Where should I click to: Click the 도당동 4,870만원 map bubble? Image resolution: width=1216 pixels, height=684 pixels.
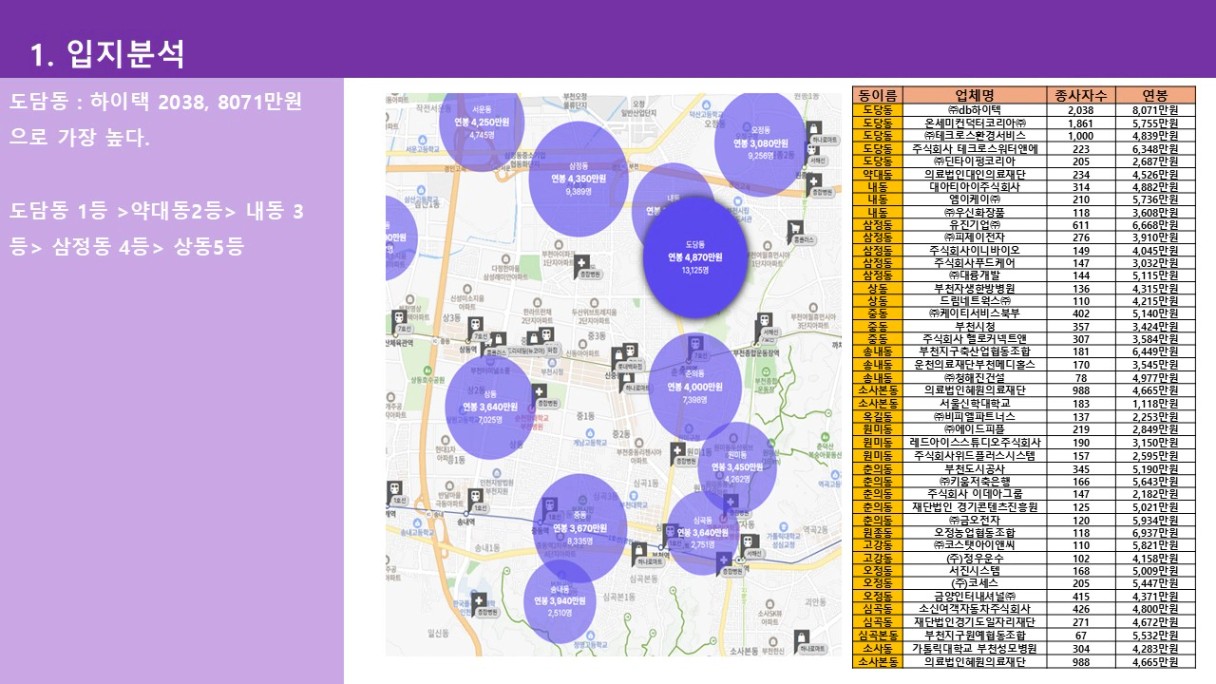[695, 256]
